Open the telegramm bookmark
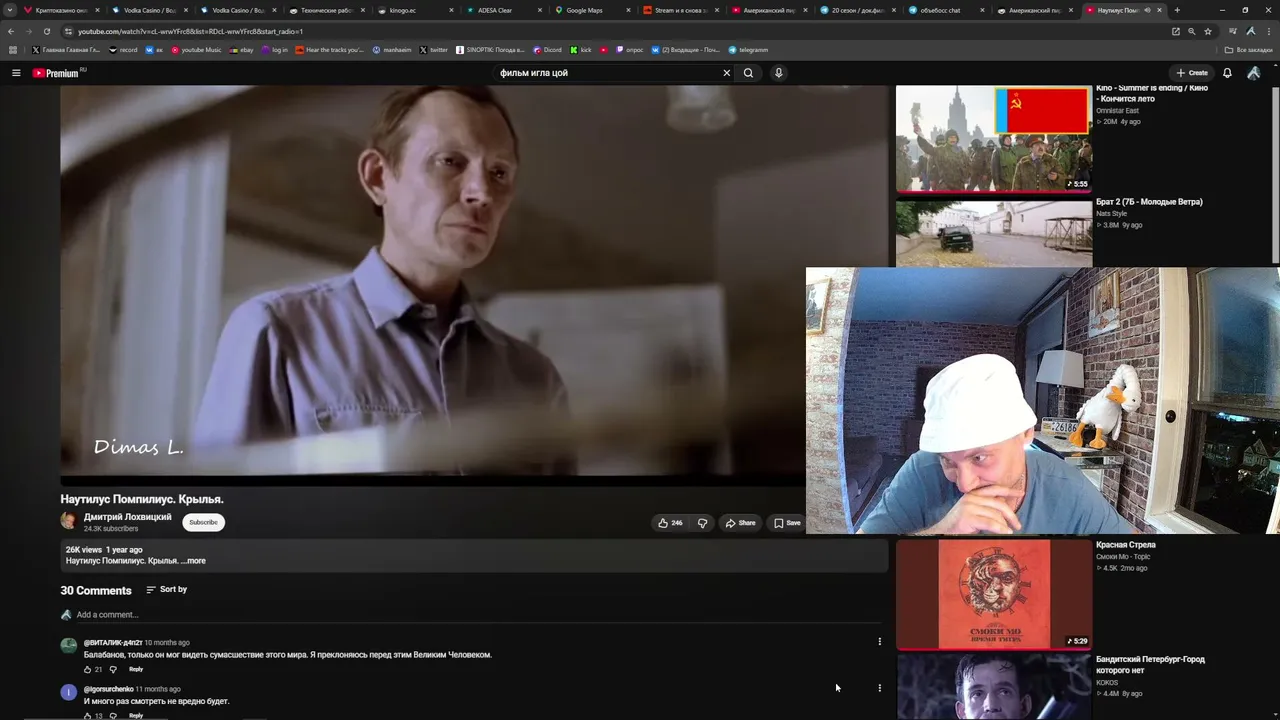Viewport: 1280px width, 720px height. coord(749,50)
